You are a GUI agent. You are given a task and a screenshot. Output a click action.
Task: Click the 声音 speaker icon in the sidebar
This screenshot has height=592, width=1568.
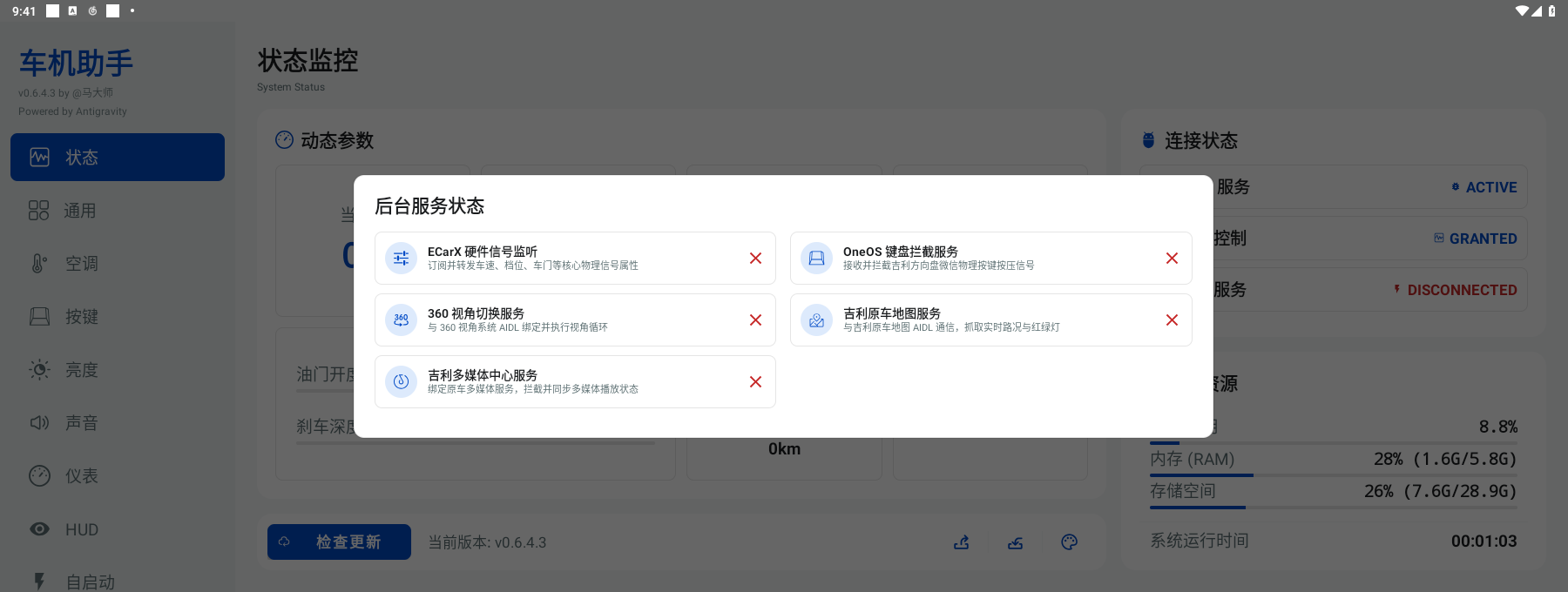(x=39, y=422)
